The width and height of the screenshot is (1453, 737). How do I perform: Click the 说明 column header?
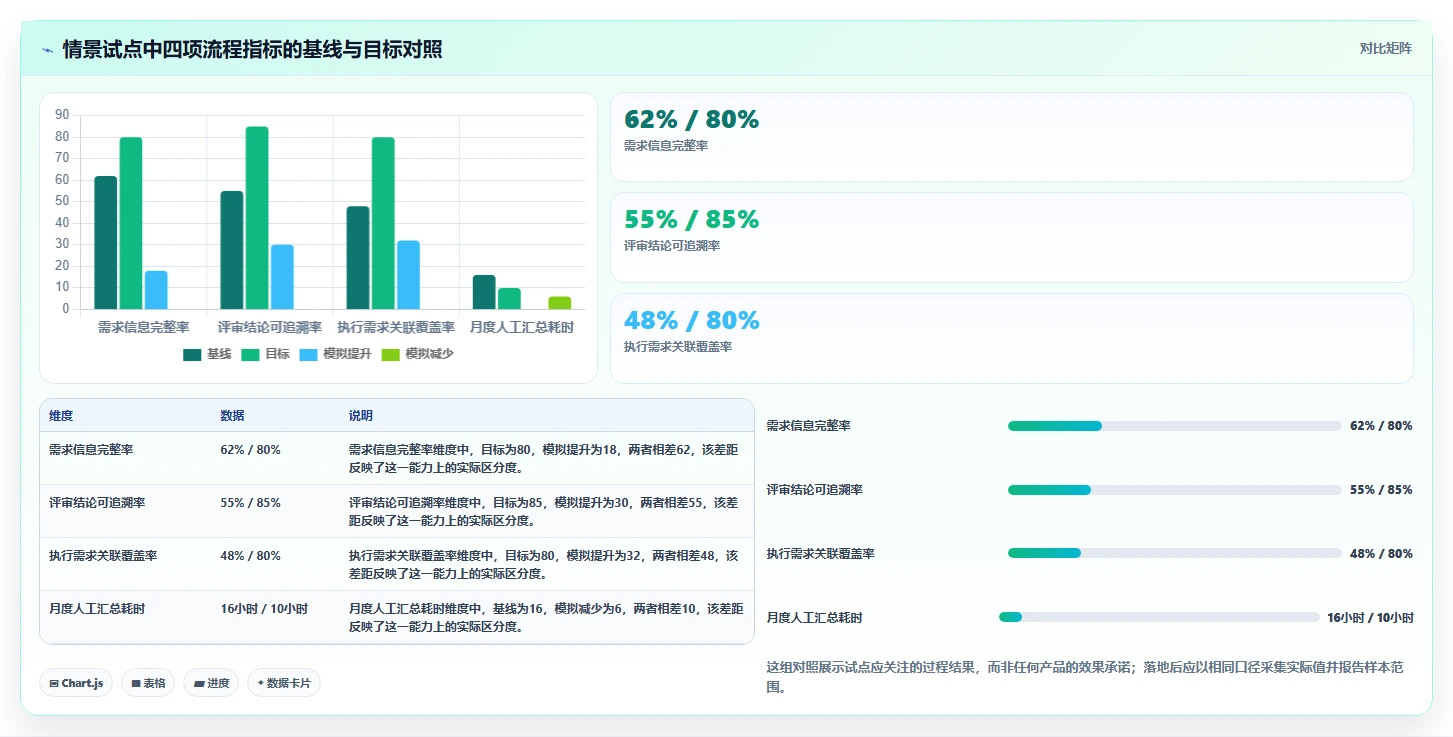[x=361, y=415]
